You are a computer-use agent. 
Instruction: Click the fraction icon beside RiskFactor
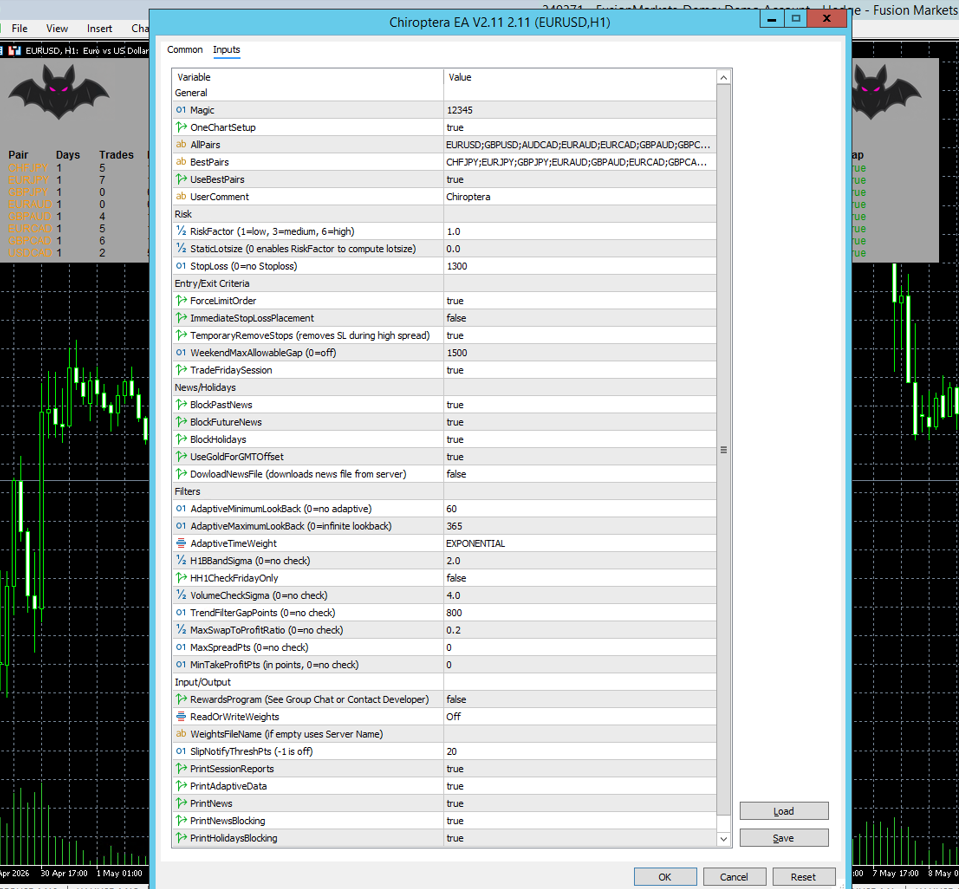[x=180, y=231]
